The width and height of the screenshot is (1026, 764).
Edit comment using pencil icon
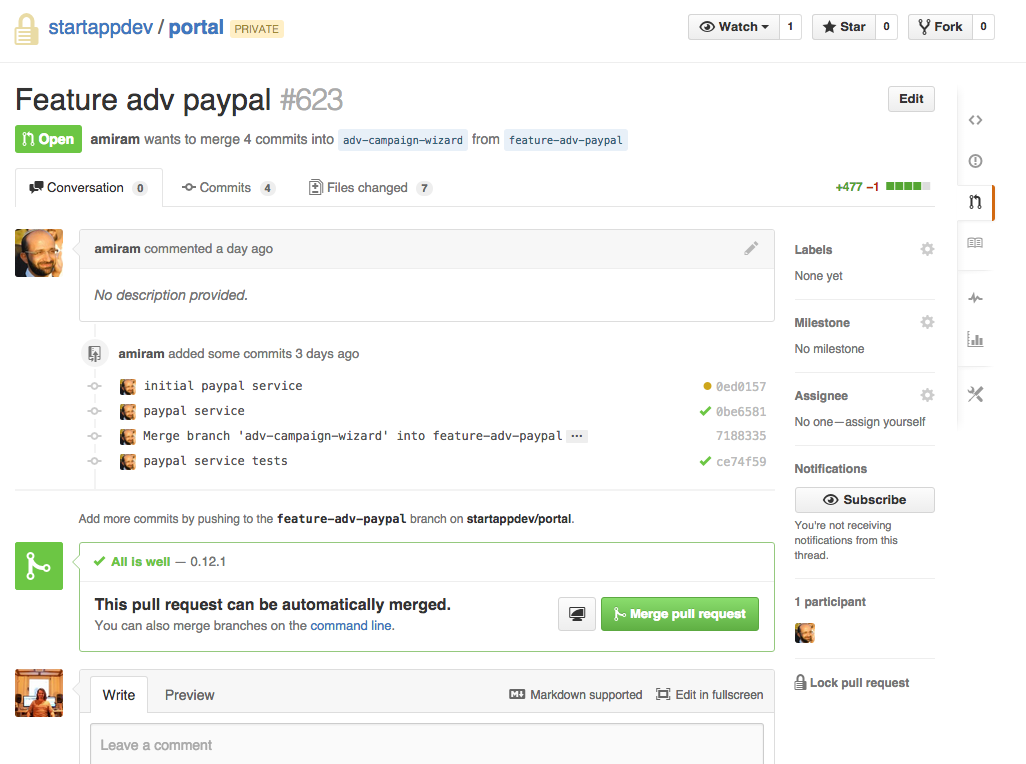coord(751,249)
